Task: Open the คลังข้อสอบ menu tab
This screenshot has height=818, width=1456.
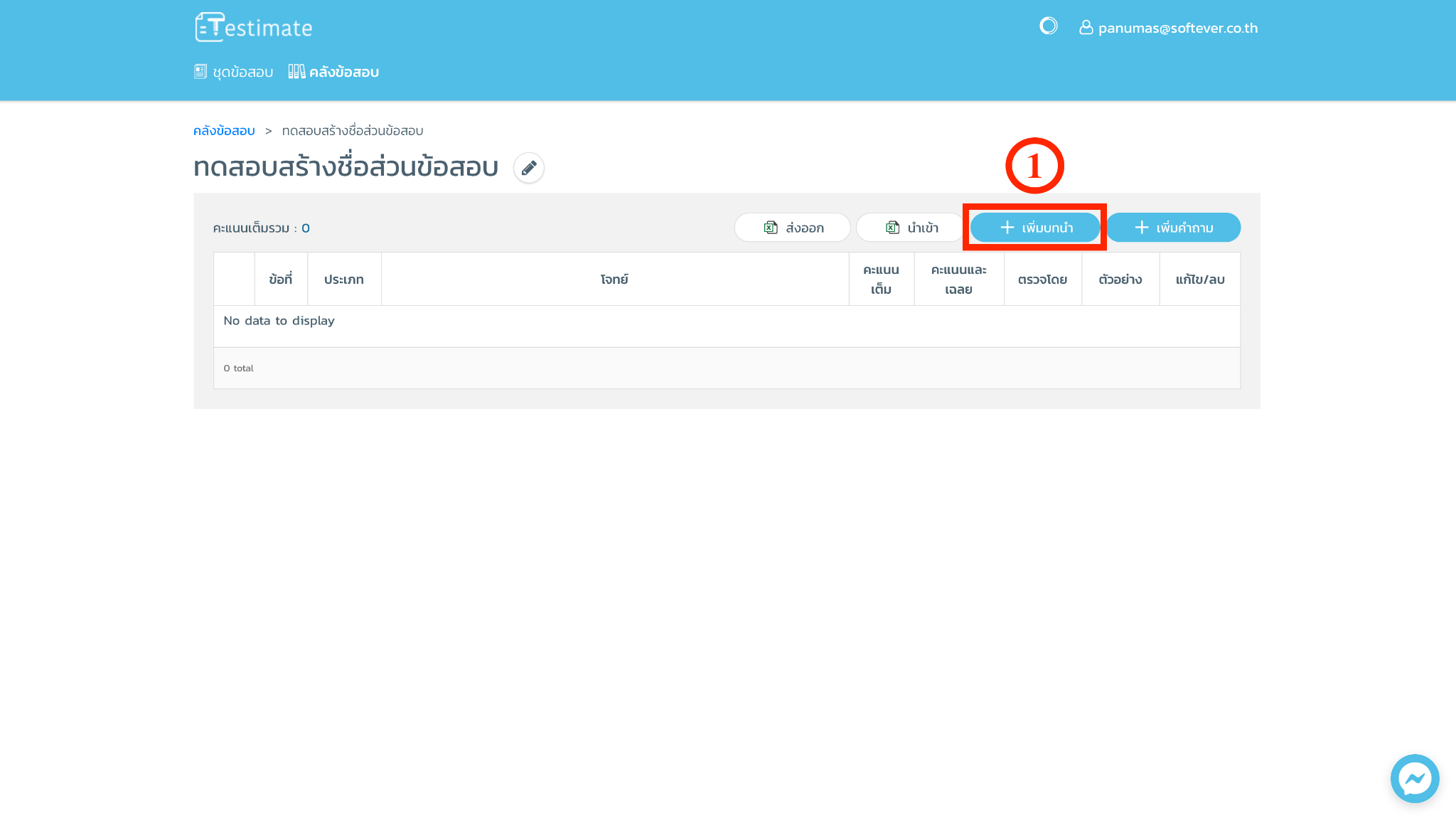Action: point(333,72)
